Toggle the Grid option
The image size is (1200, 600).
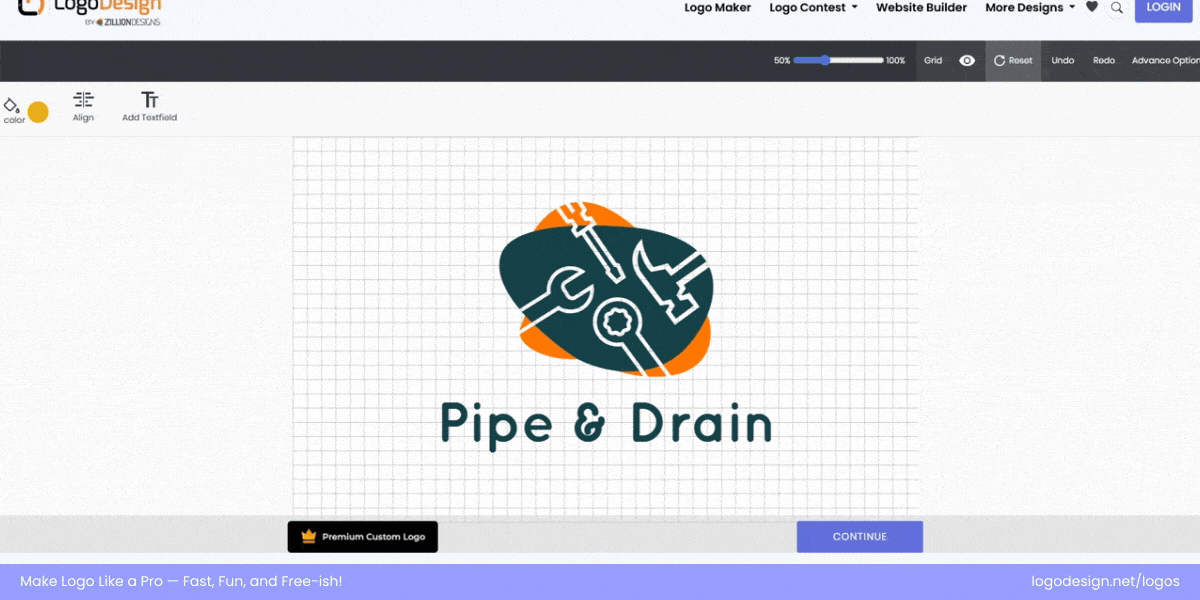pyautogui.click(x=933, y=61)
